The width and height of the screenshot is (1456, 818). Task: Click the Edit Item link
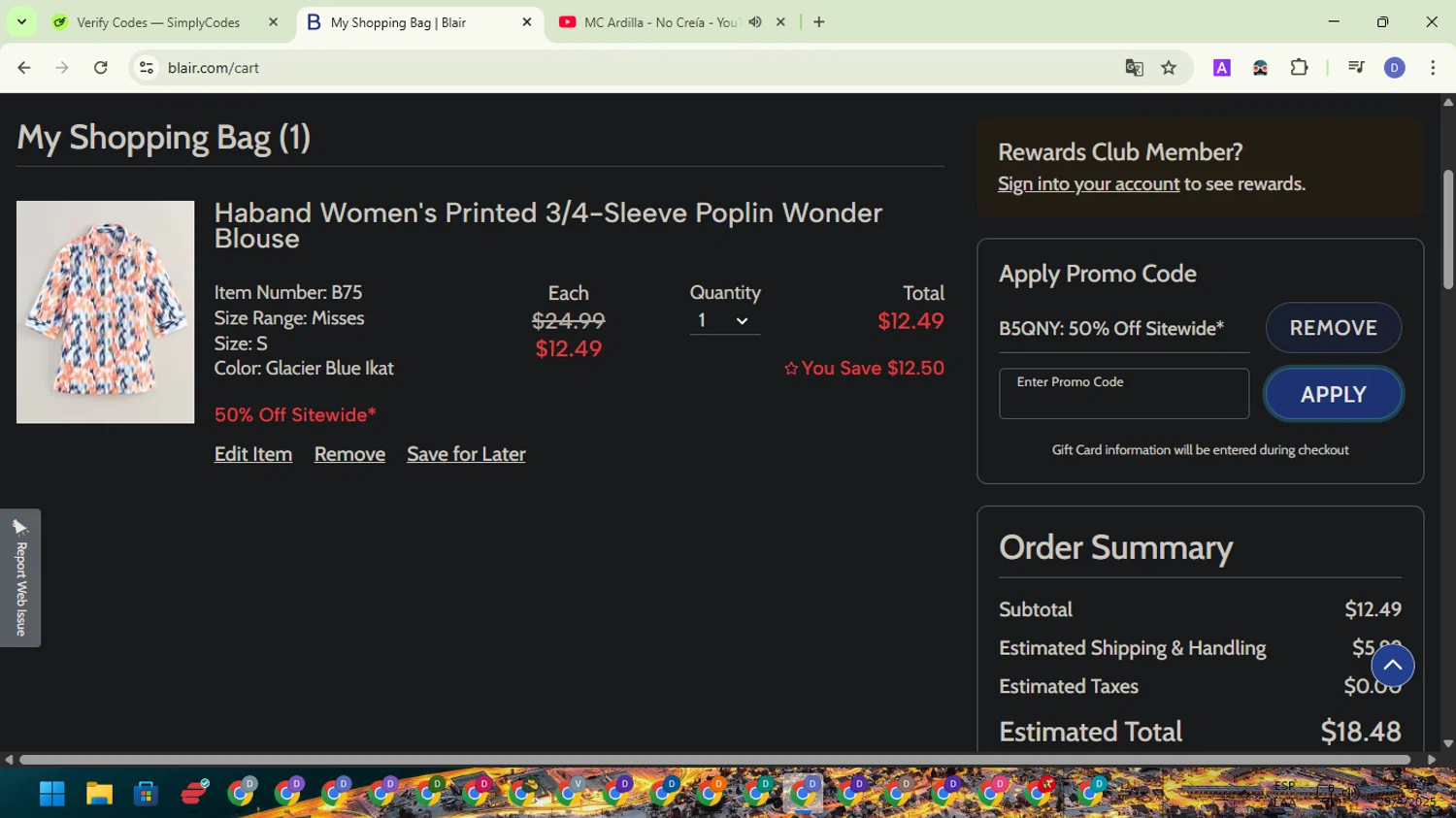click(x=253, y=454)
